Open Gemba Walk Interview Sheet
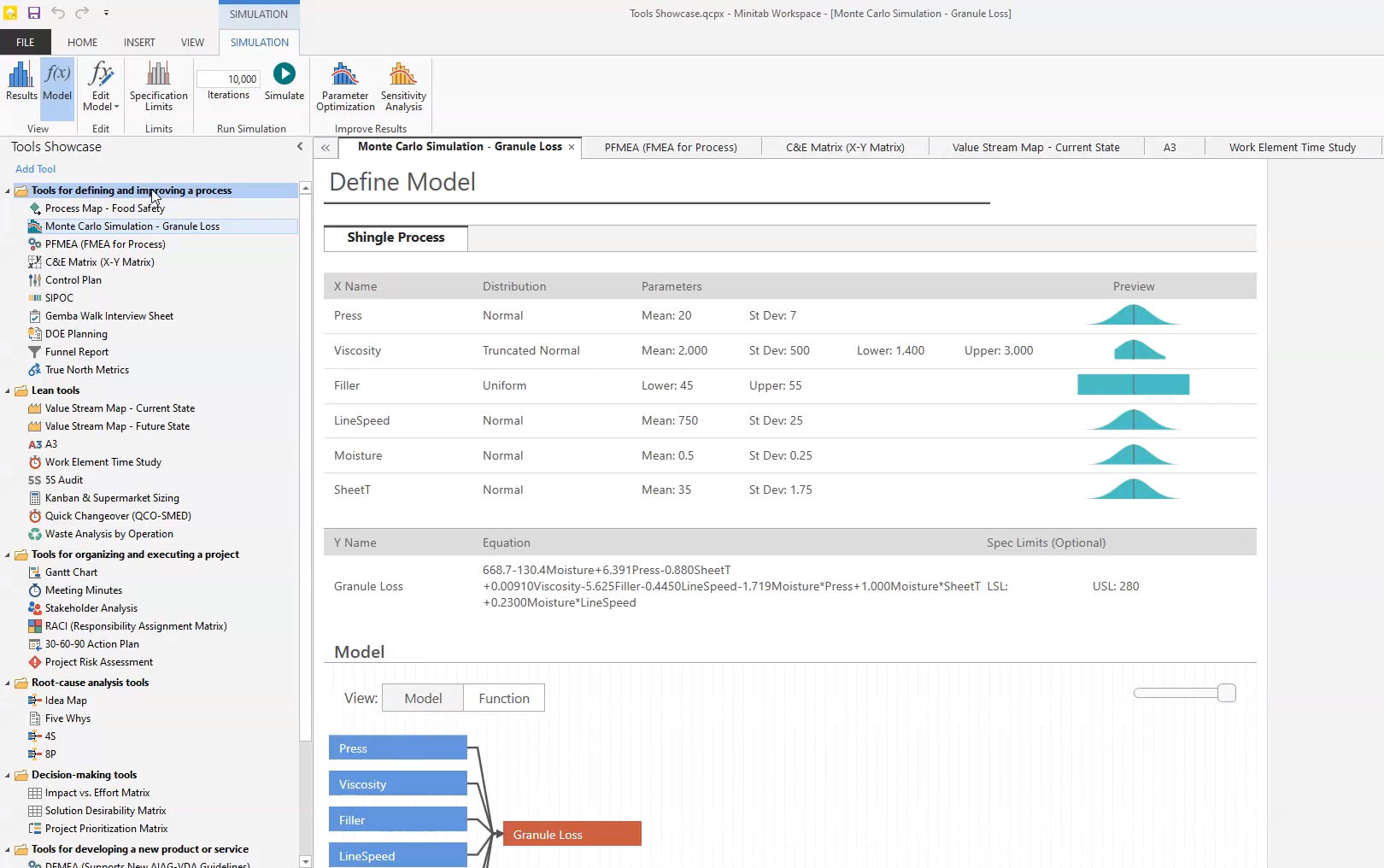 pos(108,316)
